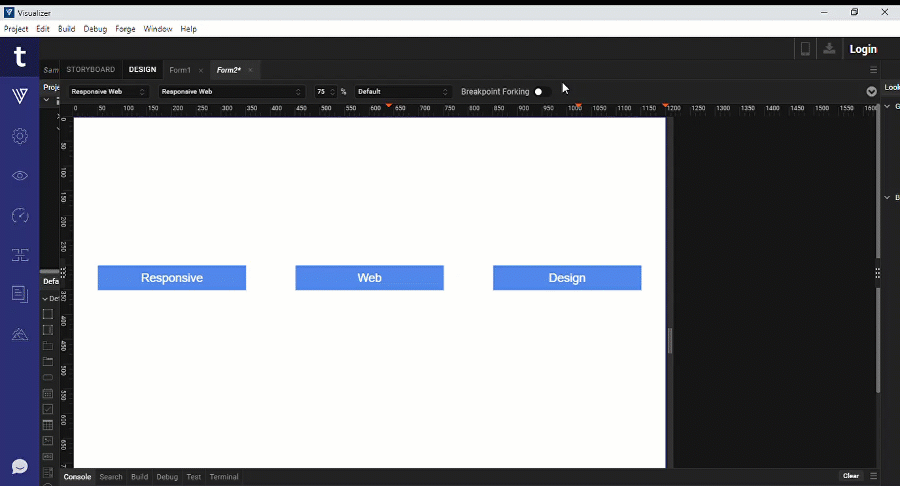Screen dimensions: 900x486
Task: Click the canvas width resize handle
Action: point(670,341)
